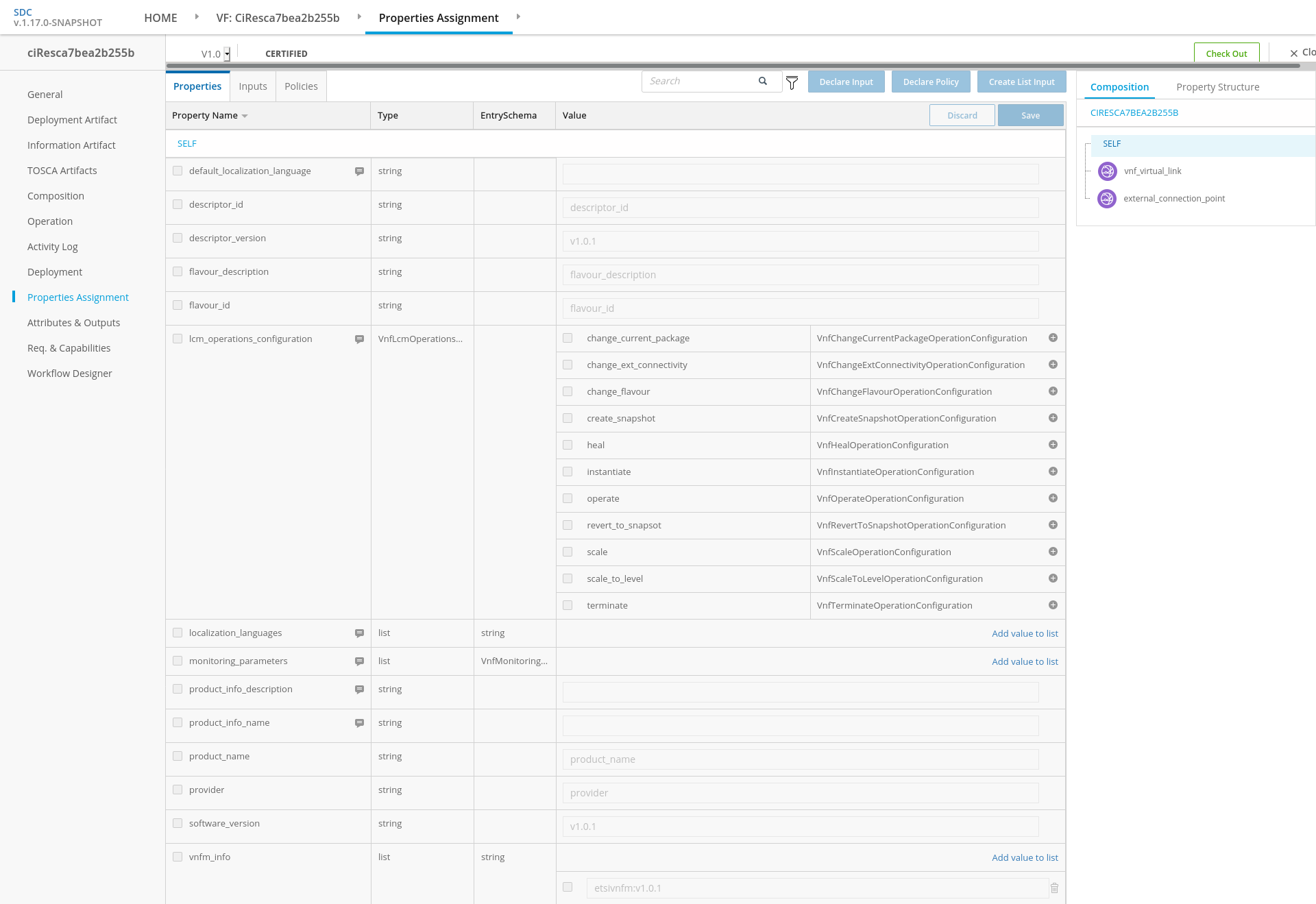Click the Declare Input button
This screenshot has height=904, width=1316.
tap(846, 82)
